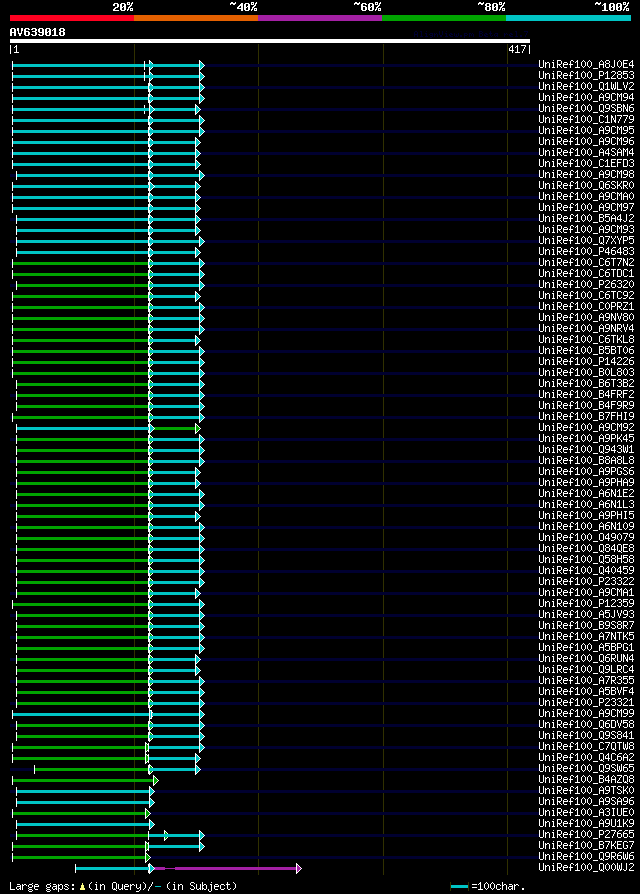Viewport: 640px width, 894px height.
Task: Open the UniRef100_P46483 hit
Action: (x=586, y=251)
